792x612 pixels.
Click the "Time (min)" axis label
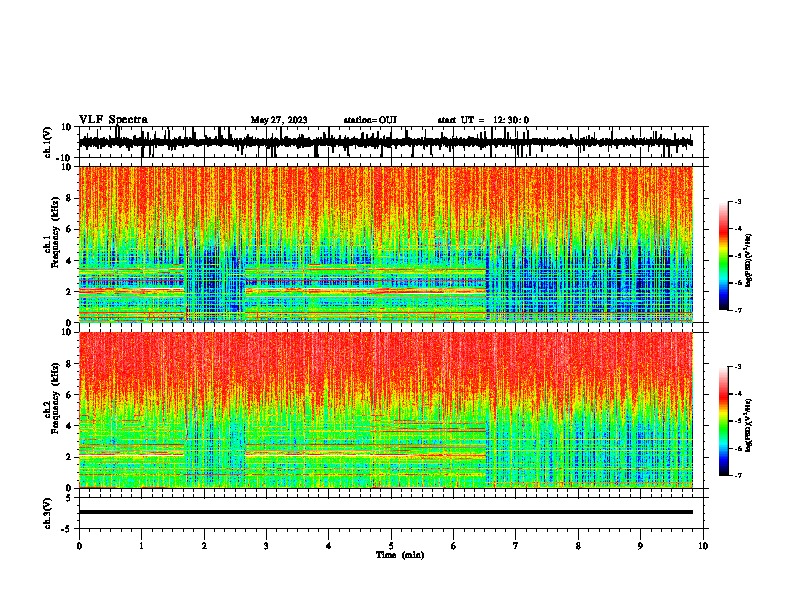click(400, 555)
